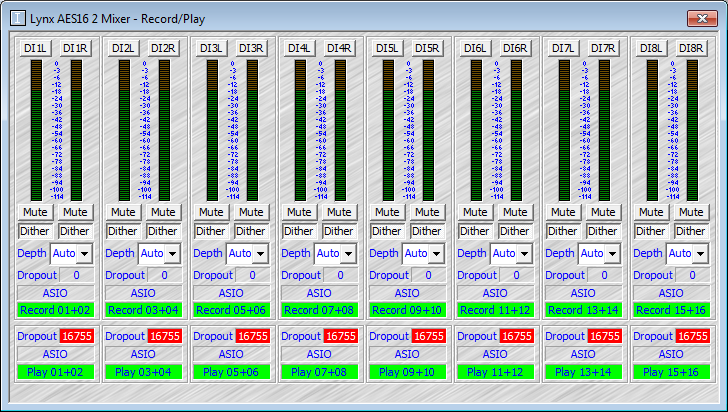Click the Record 01+02 status label
728x412 pixels.
(x=55, y=310)
